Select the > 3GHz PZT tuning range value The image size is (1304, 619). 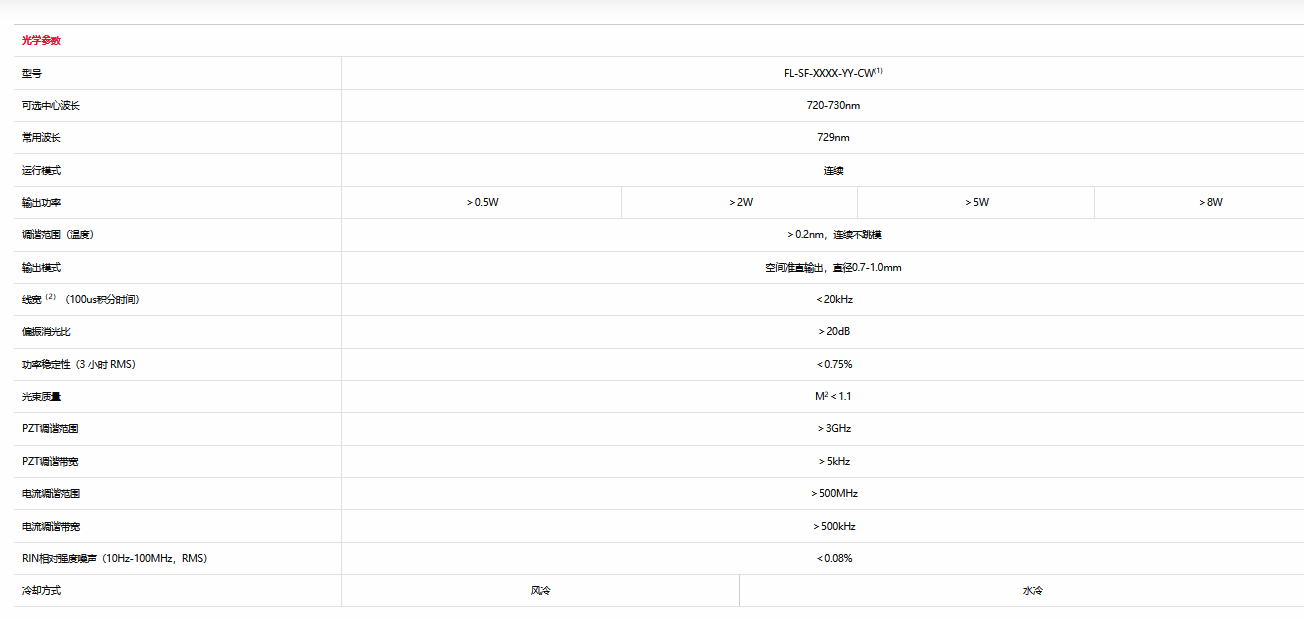pos(834,429)
